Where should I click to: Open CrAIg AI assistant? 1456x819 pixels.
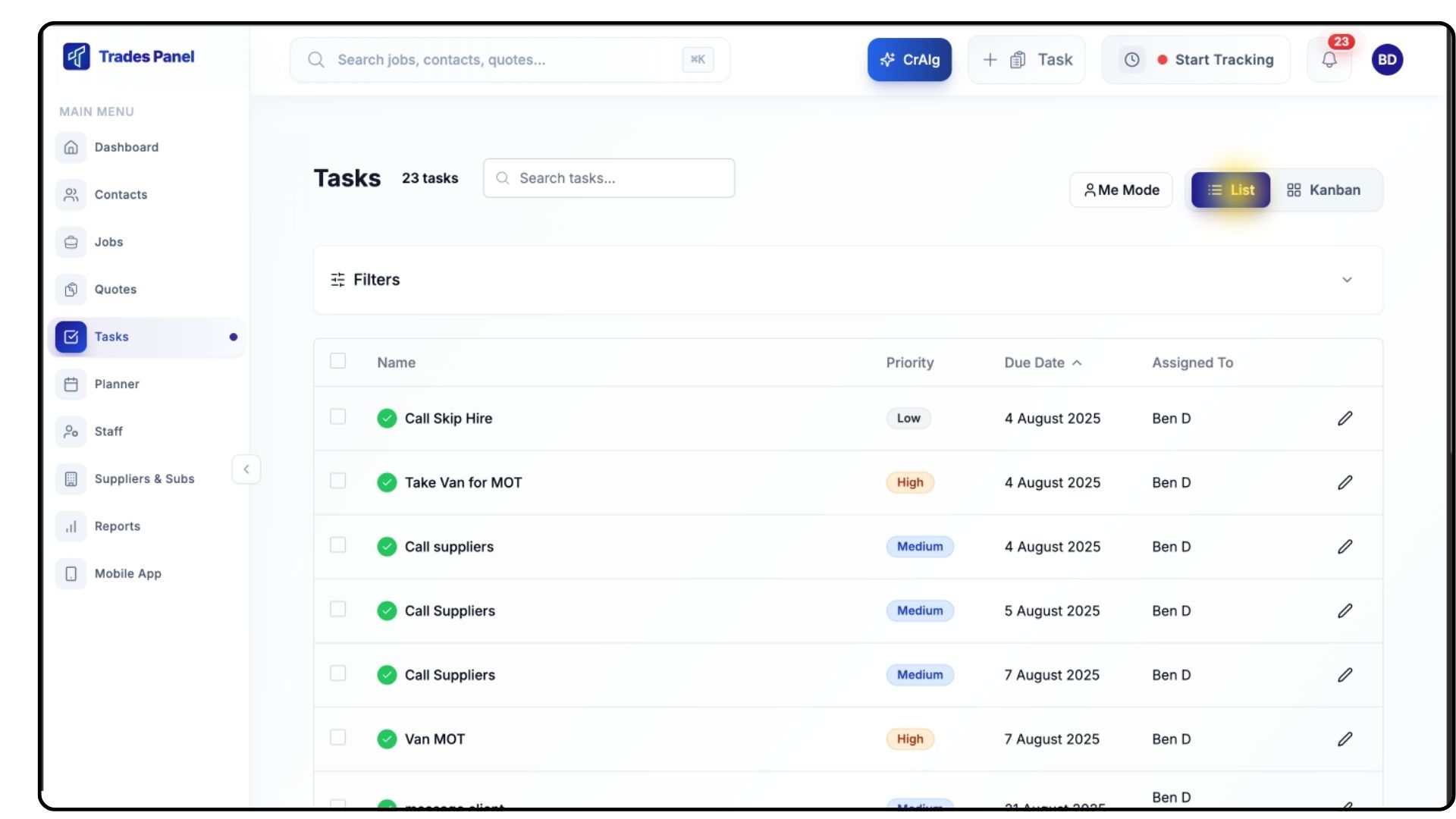[909, 60]
